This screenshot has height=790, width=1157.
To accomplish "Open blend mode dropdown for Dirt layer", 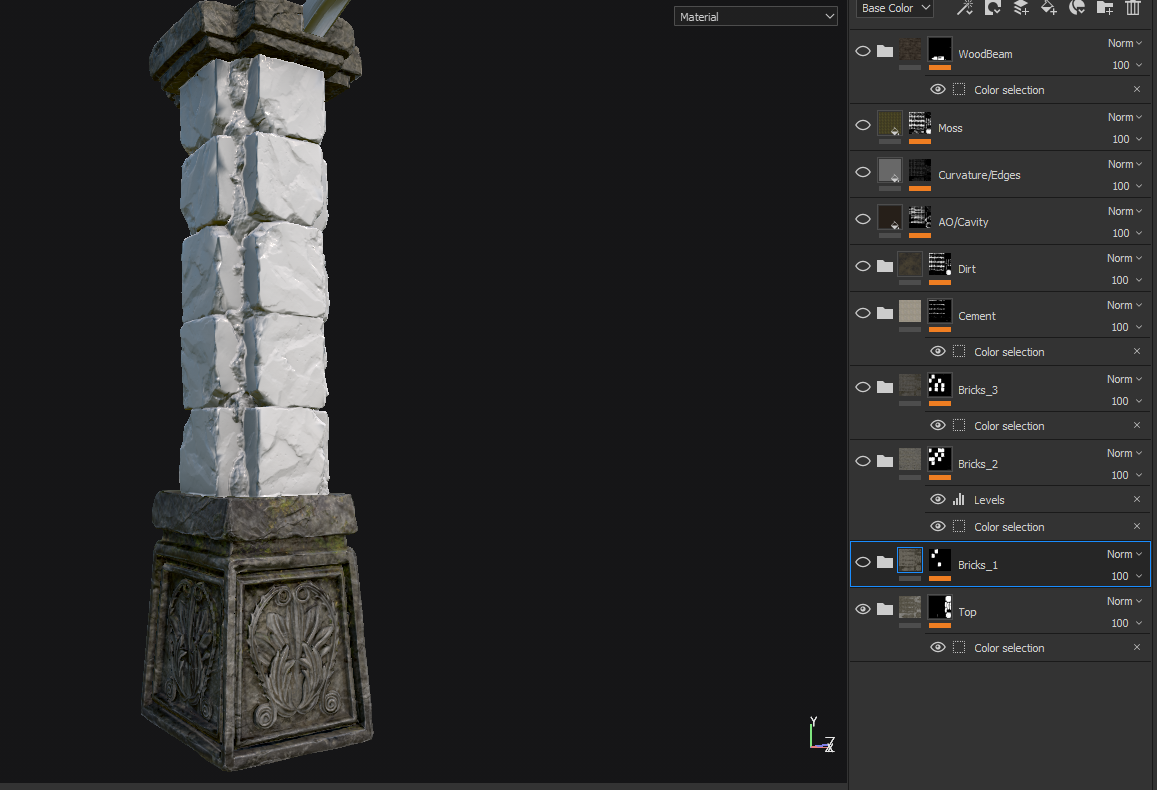I will click(x=1124, y=258).
